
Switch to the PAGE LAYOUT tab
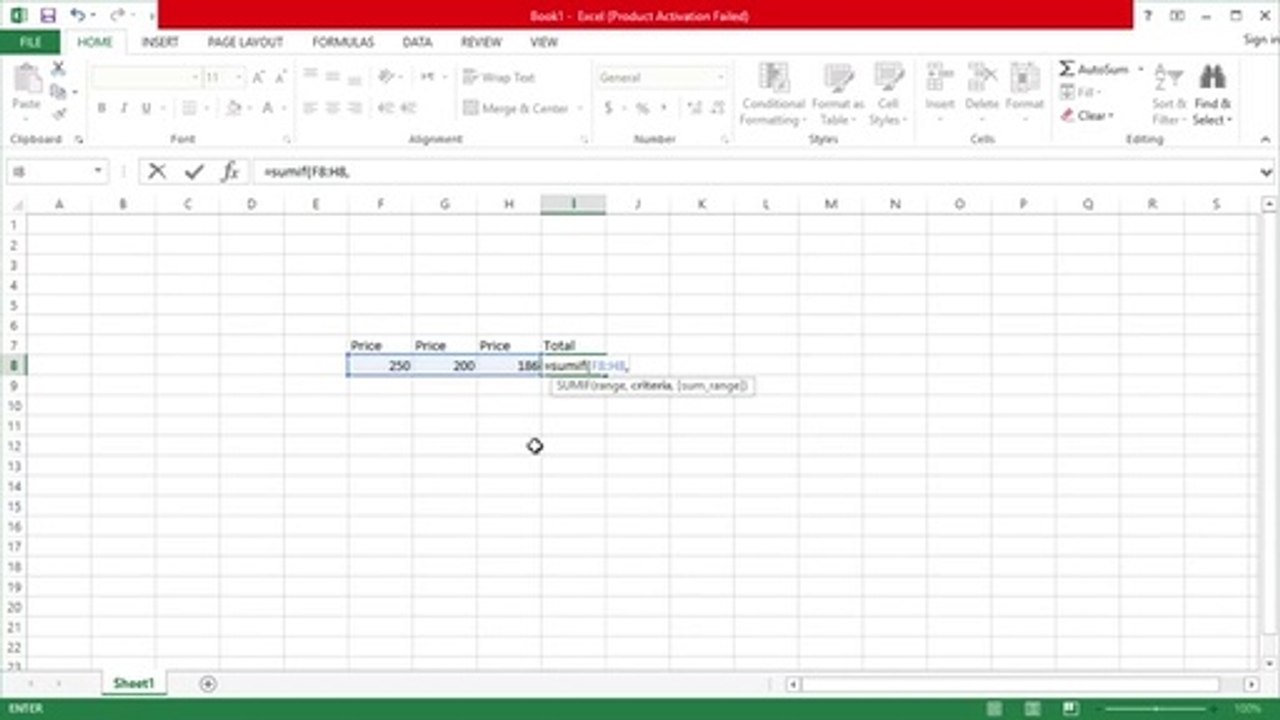[x=245, y=42]
